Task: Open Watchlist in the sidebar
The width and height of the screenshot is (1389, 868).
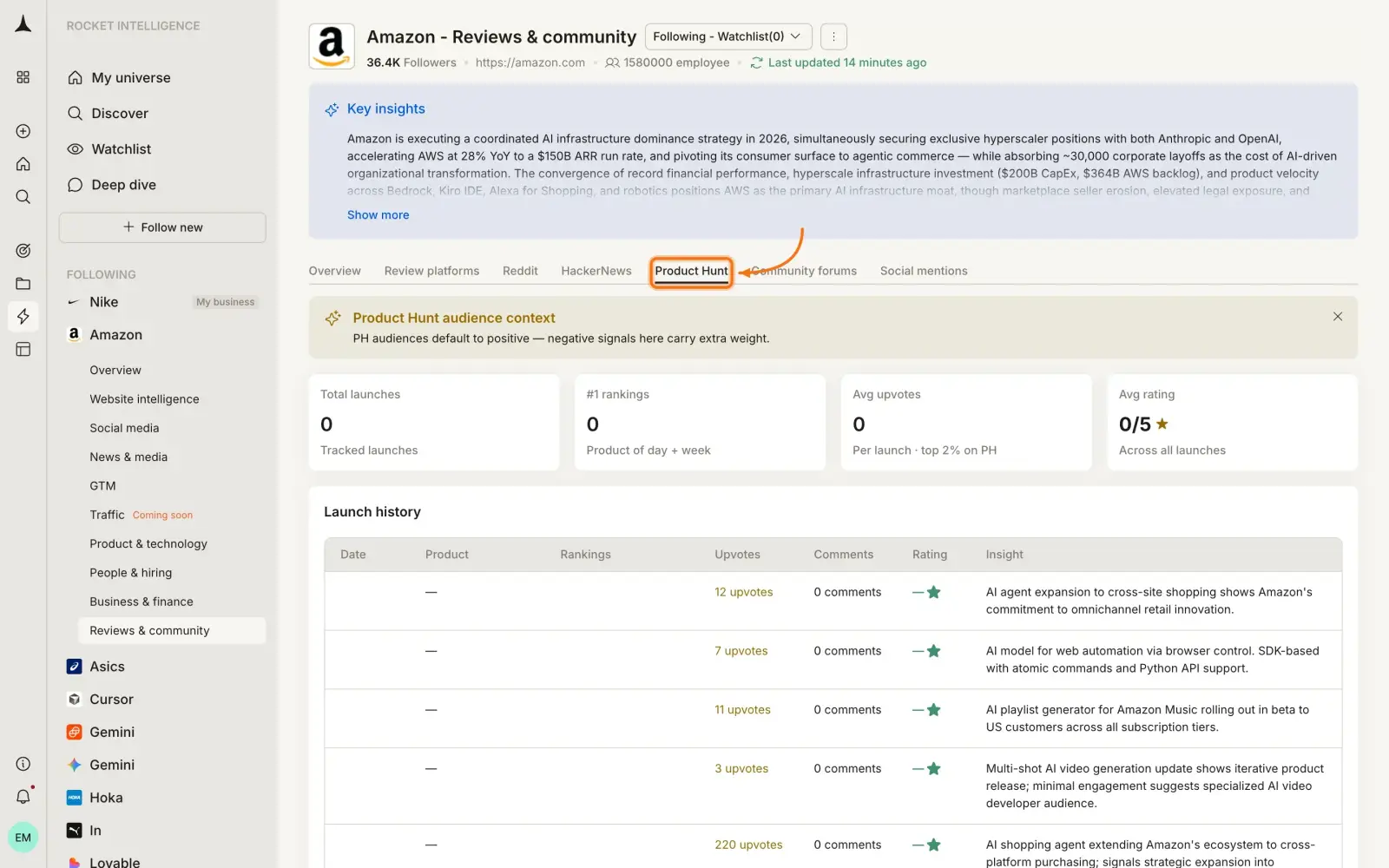Action: [122, 149]
